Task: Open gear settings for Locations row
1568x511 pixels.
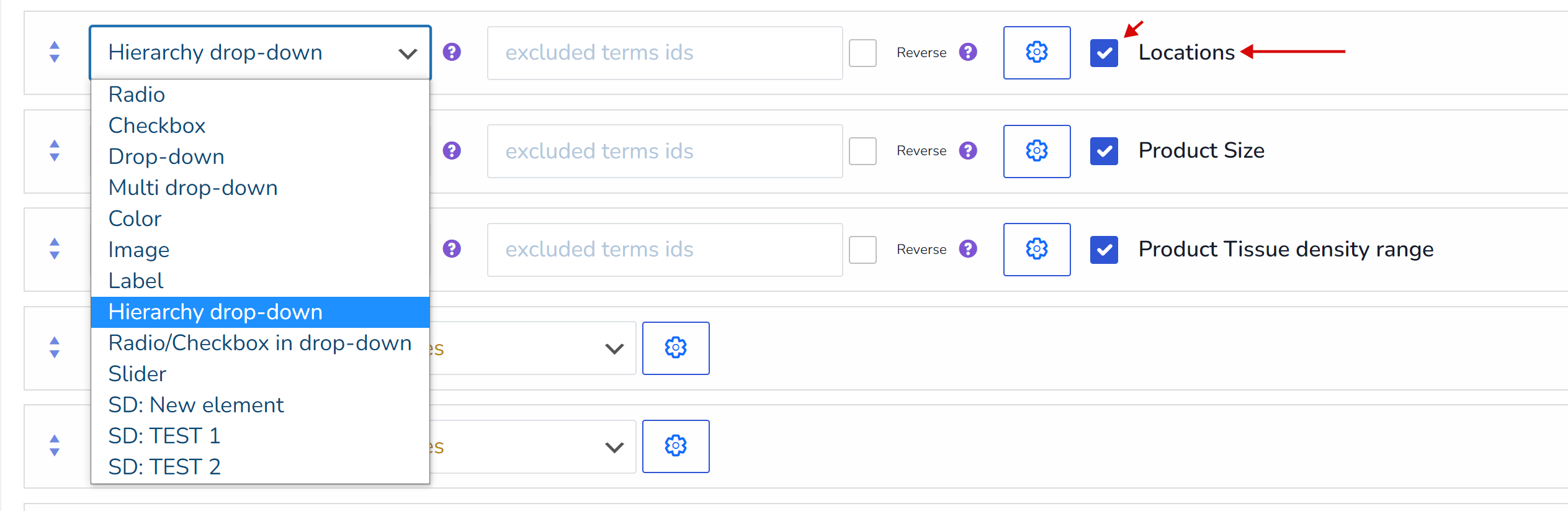Action: [1036, 53]
